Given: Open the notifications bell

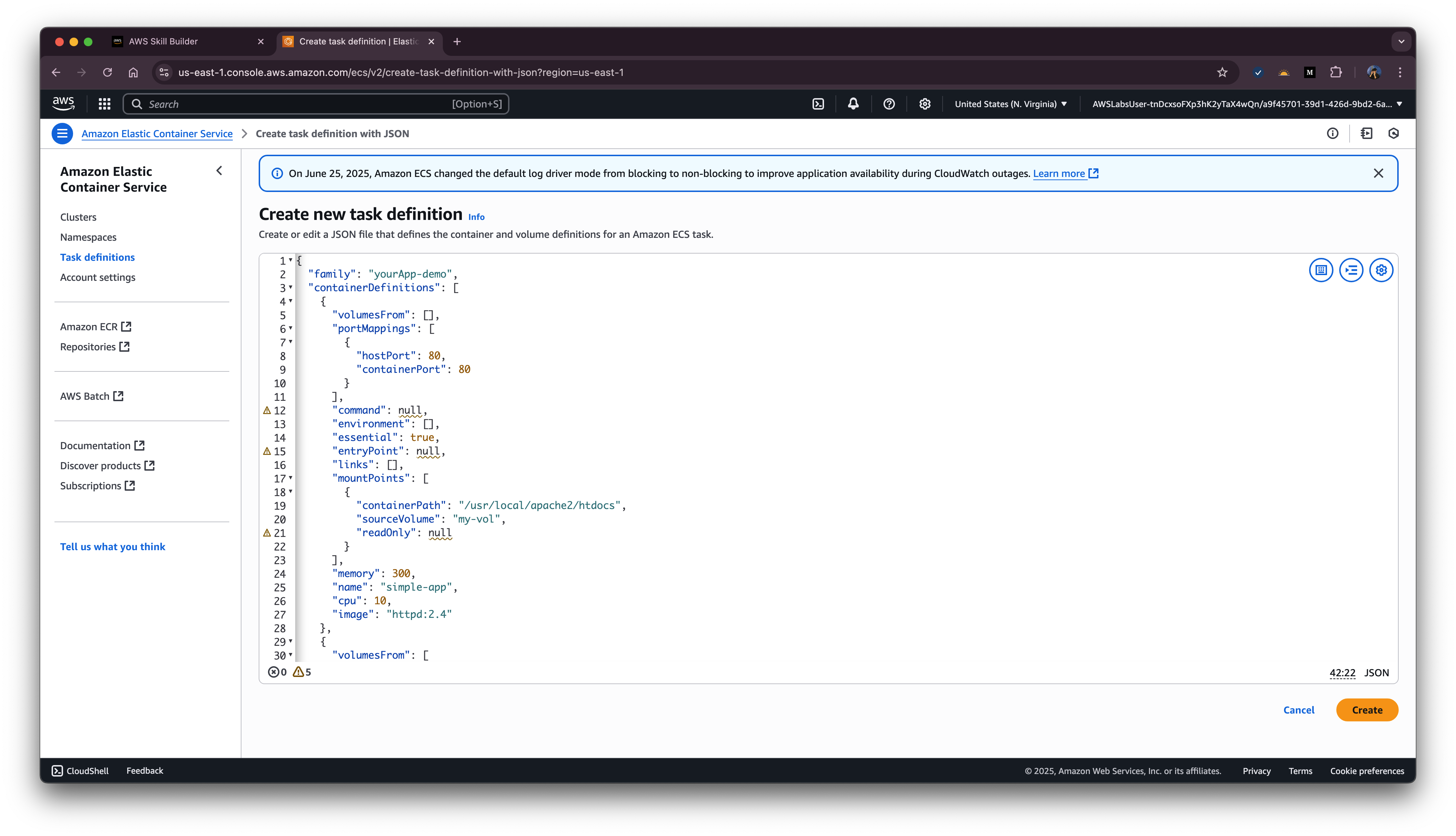Looking at the screenshot, I should tap(853, 104).
